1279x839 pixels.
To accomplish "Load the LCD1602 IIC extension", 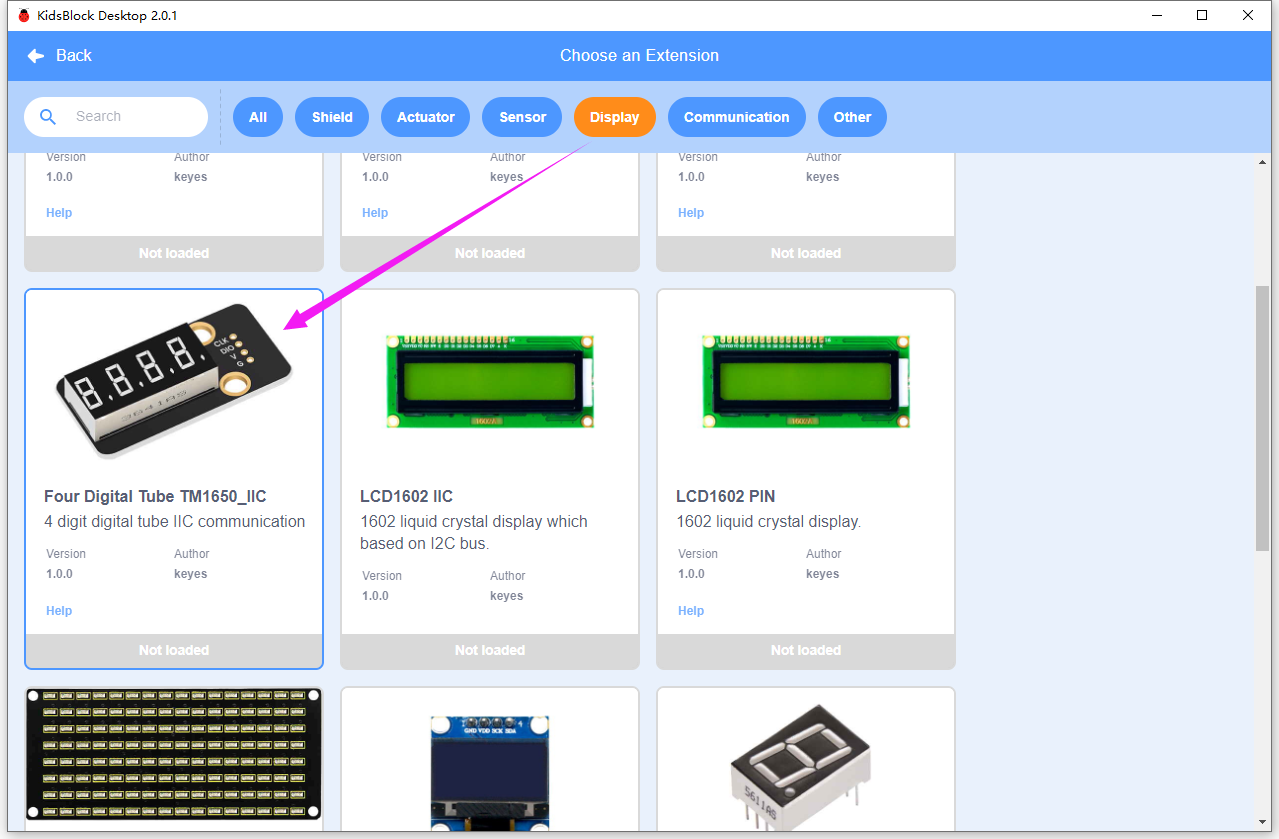I will click(x=490, y=650).
